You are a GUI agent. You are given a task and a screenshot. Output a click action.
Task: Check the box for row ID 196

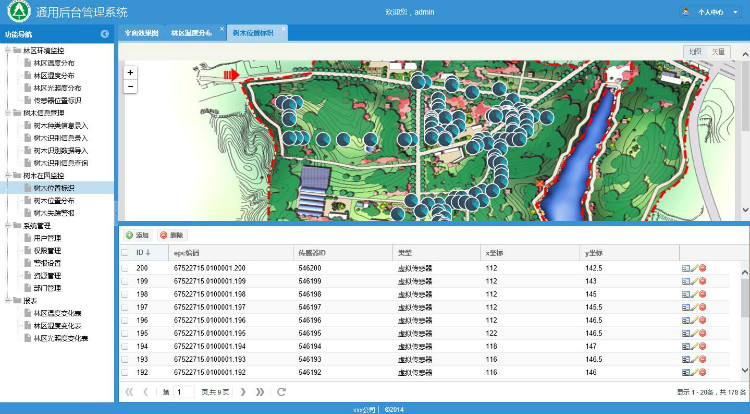(x=125, y=320)
